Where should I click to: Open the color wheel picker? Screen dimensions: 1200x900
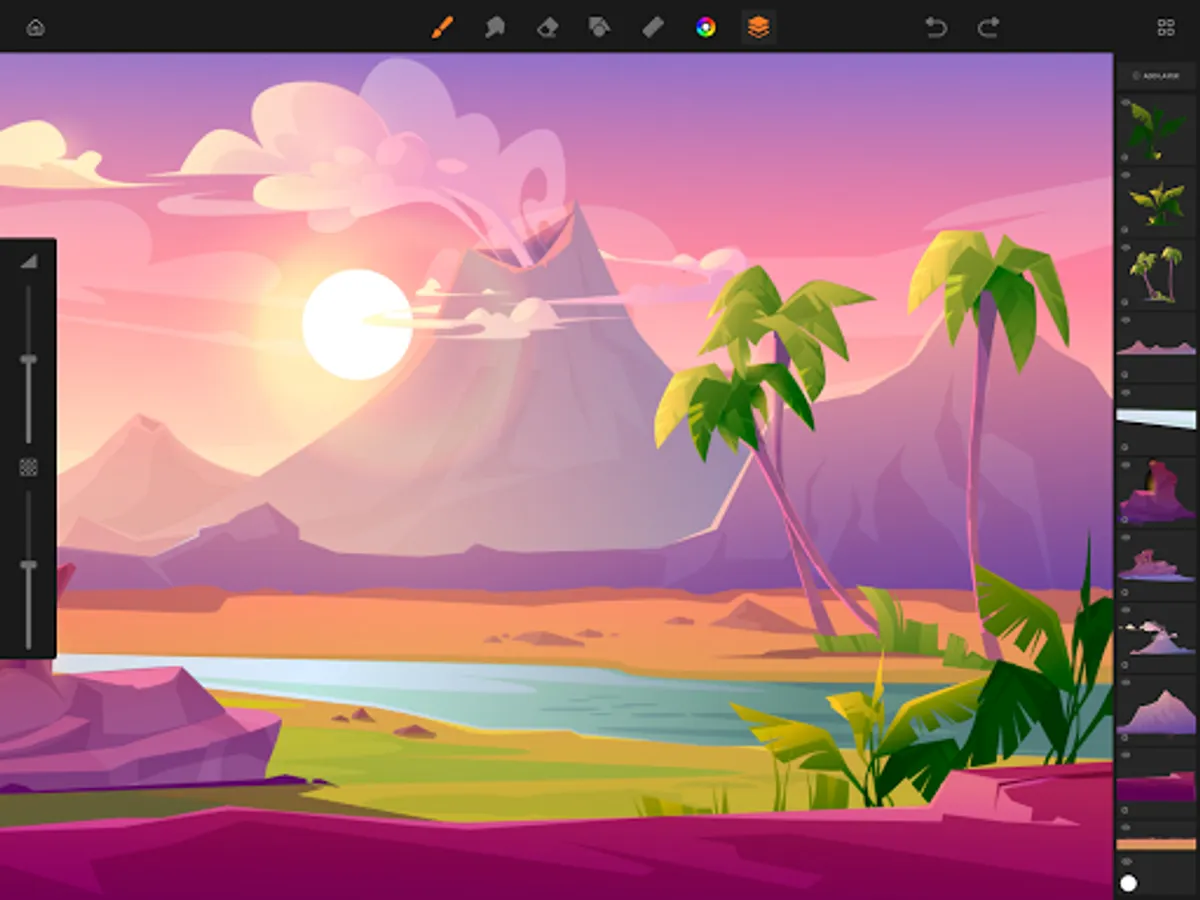(706, 27)
